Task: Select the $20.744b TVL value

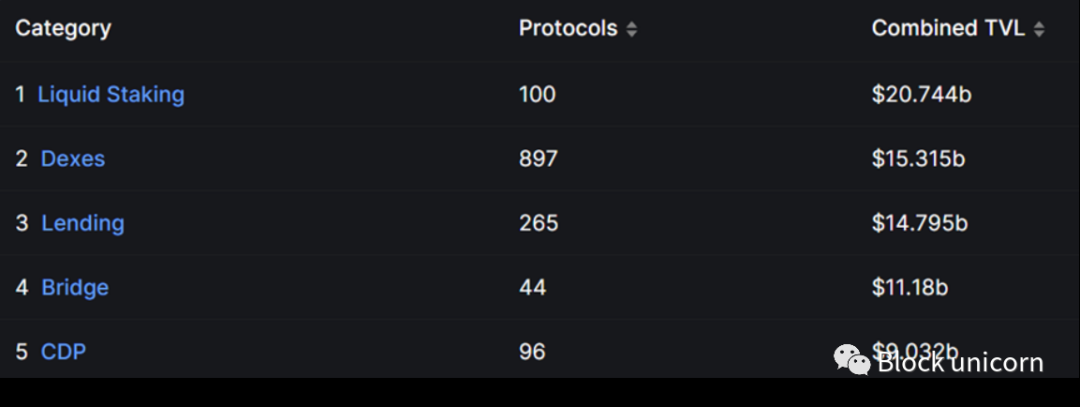Action: [922, 94]
